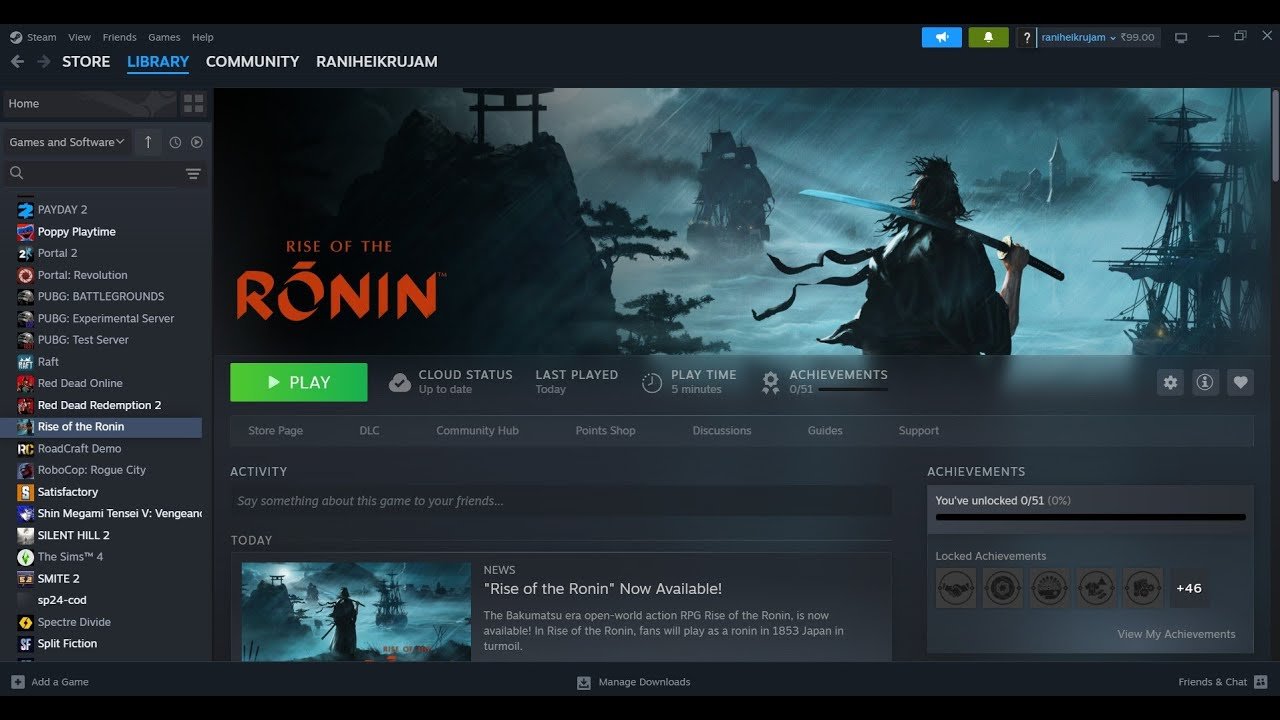Open the RANIHEIKRUJAM profile tab
1280x720 pixels.
click(377, 62)
